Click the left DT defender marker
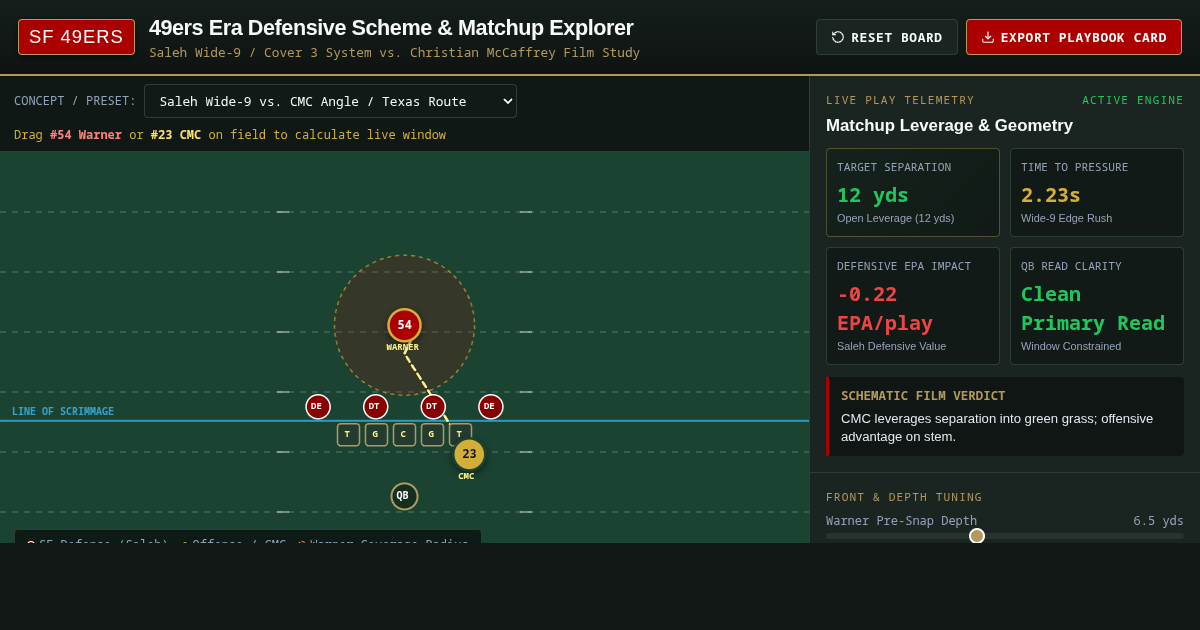This screenshot has height=630, width=1200. pyautogui.click(x=375, y=407)
